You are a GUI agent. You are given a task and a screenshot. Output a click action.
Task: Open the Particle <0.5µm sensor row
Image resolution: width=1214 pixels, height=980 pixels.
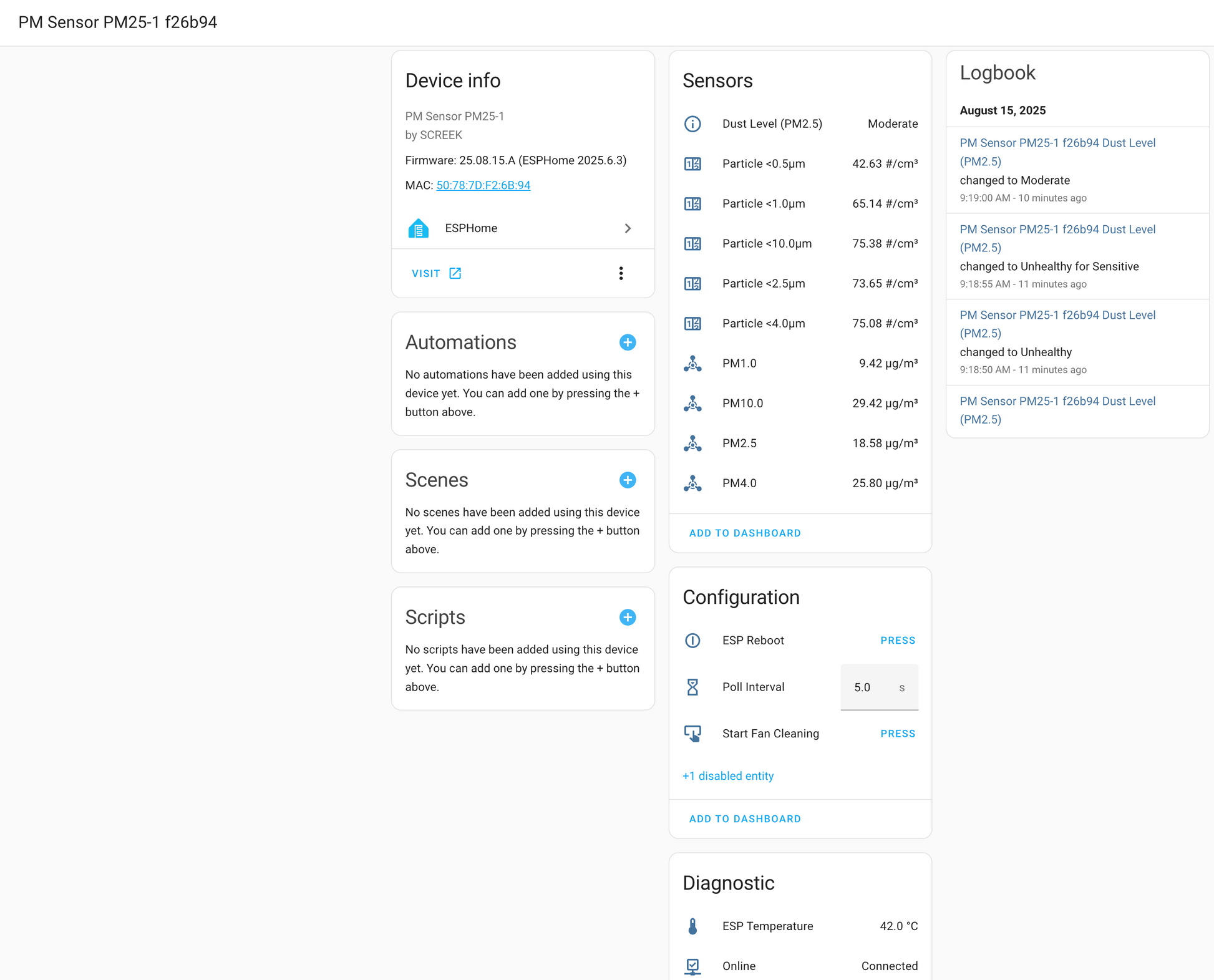[800, 163]
